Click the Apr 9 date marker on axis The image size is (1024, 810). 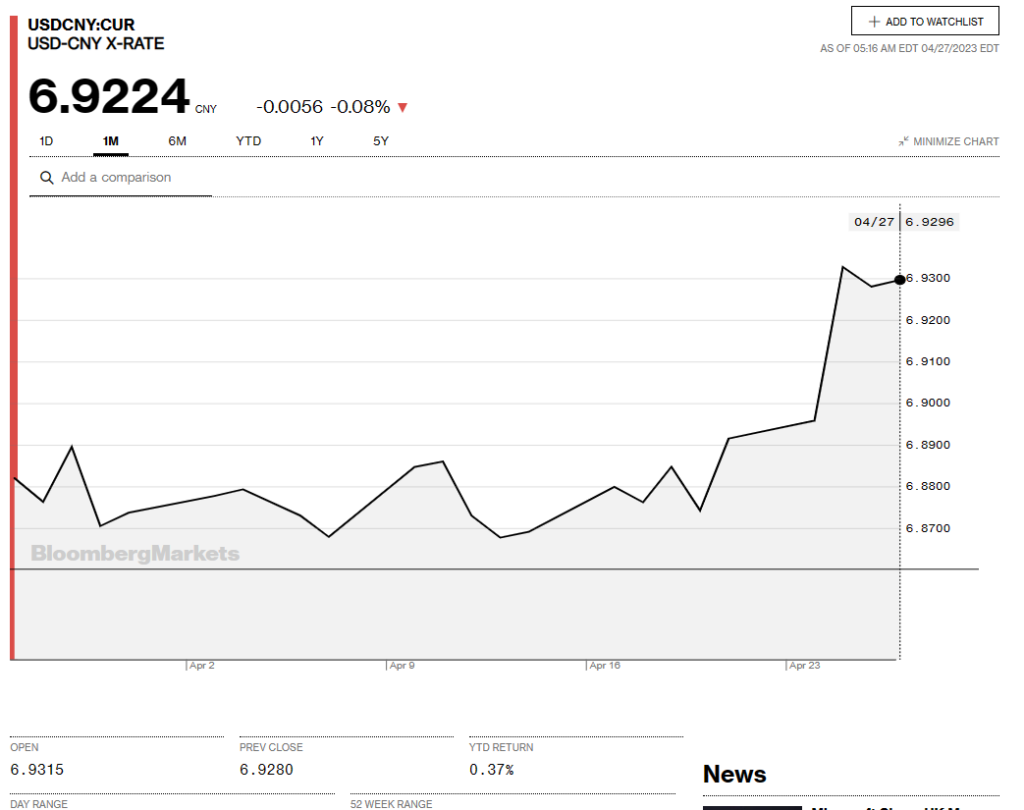pos(402,665)
